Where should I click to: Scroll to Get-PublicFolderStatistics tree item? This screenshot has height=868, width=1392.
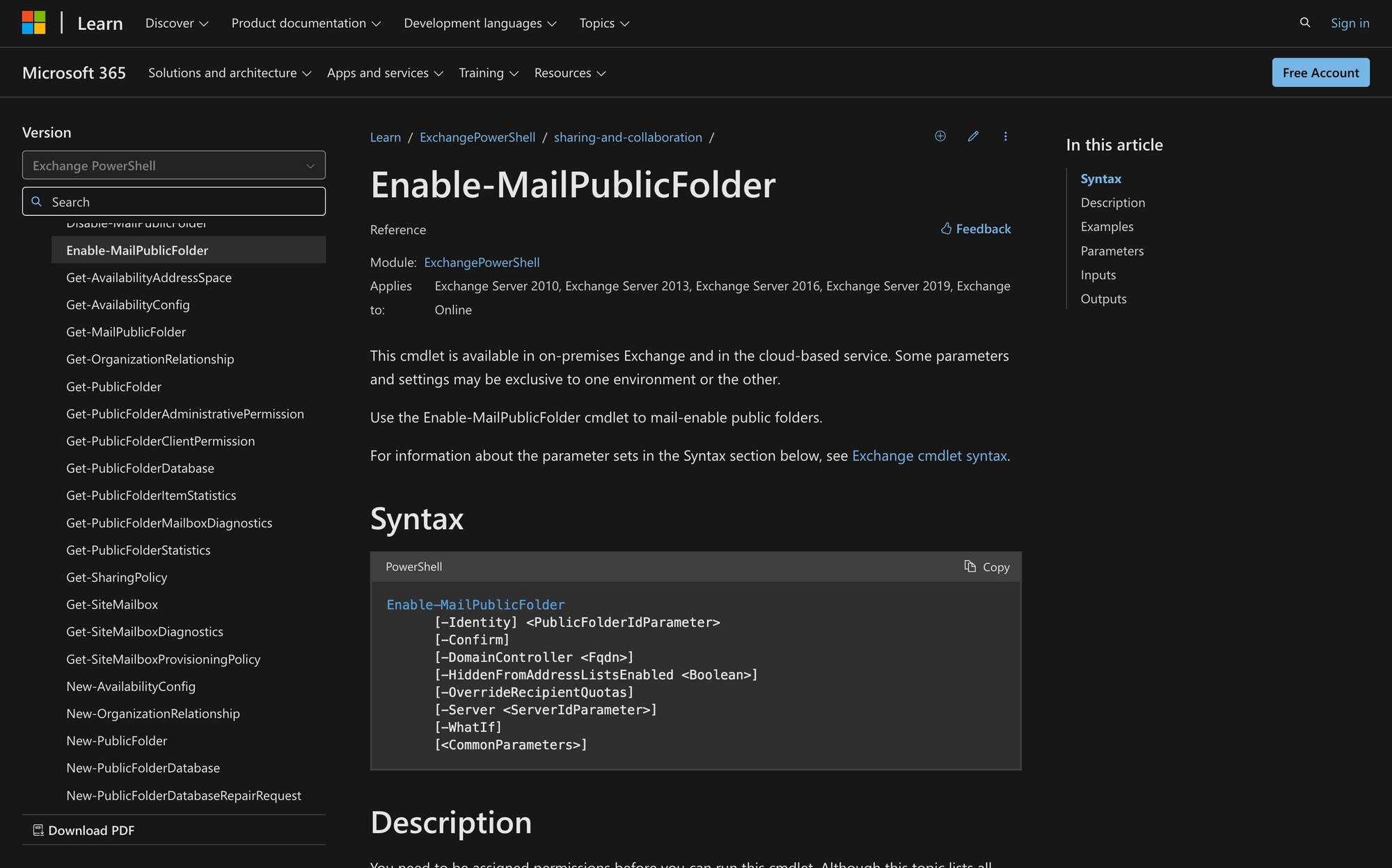click(x=138, y=549)
